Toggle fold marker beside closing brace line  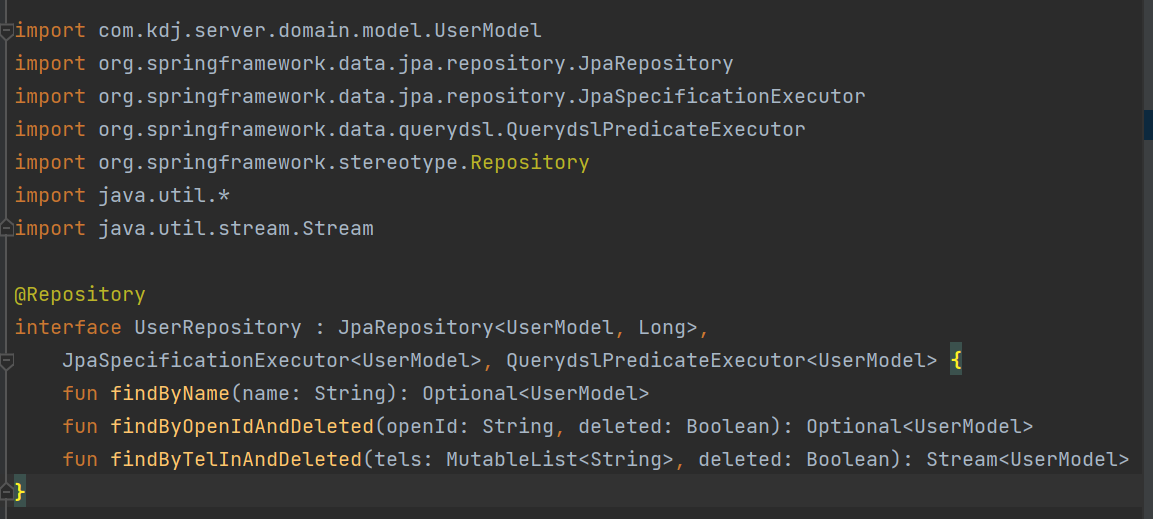(7, 493)
